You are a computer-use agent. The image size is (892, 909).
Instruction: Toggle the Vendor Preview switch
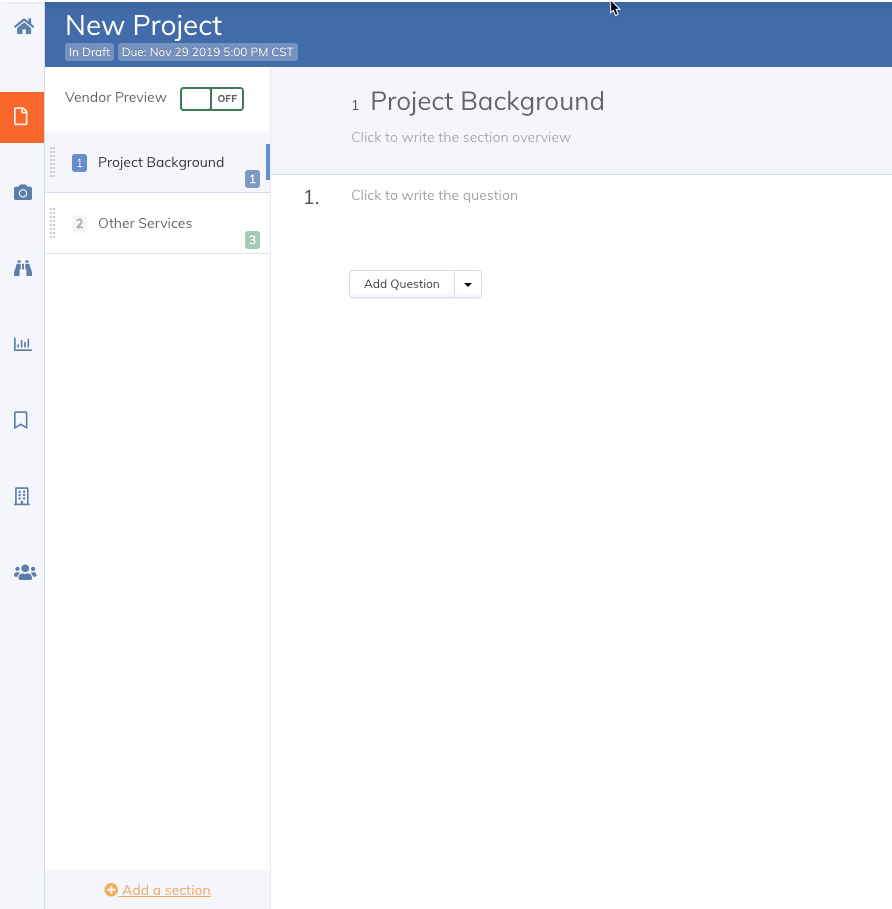coord(212,99)
